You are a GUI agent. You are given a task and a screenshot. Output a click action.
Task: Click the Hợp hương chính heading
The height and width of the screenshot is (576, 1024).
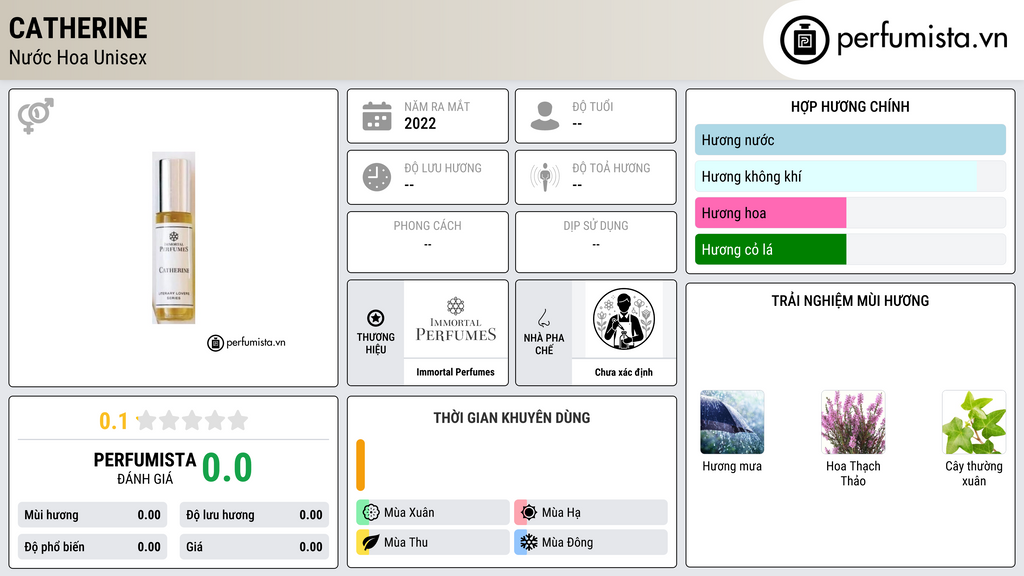(x=850, y=106)
